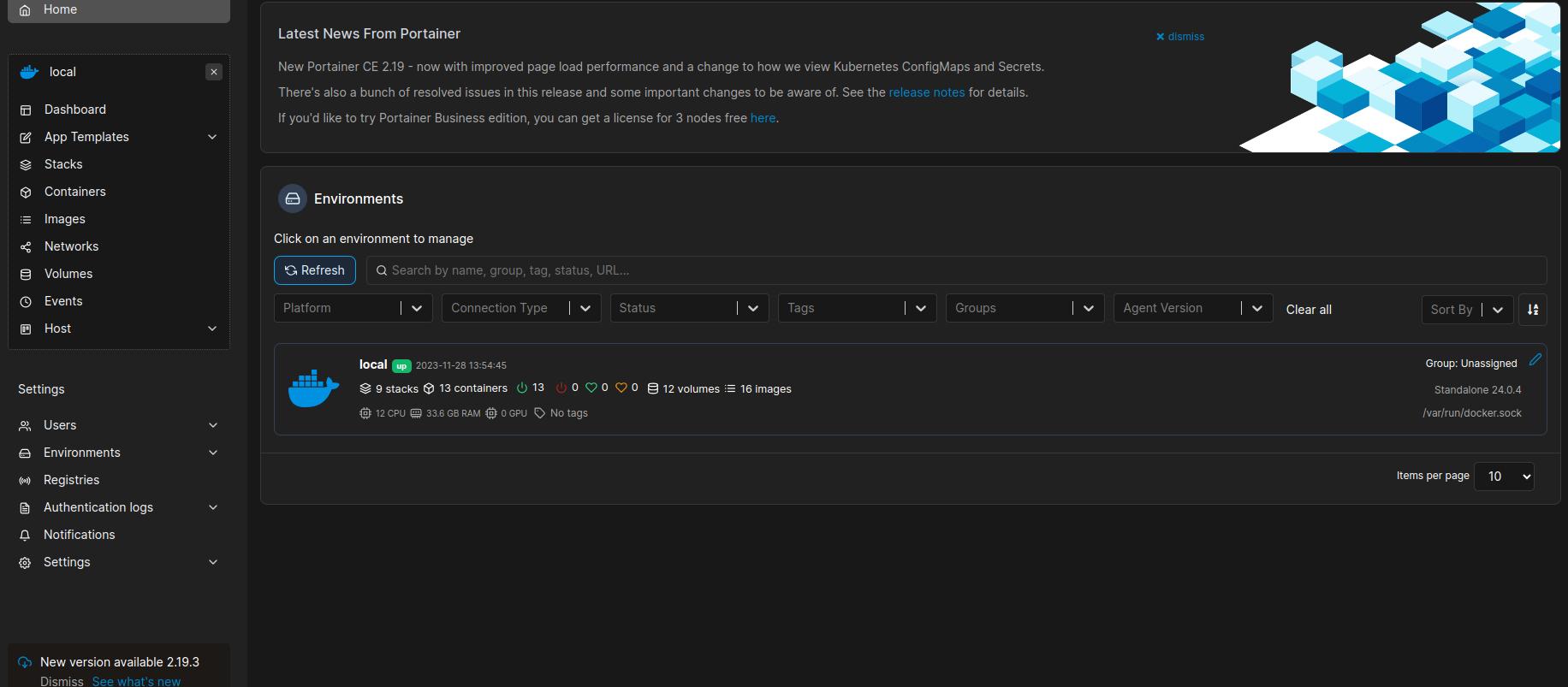Click the Registries radio icon in sidebar
Image resolution: width=1568 pixels, height=687 pixels.
[x=25, y=481]
